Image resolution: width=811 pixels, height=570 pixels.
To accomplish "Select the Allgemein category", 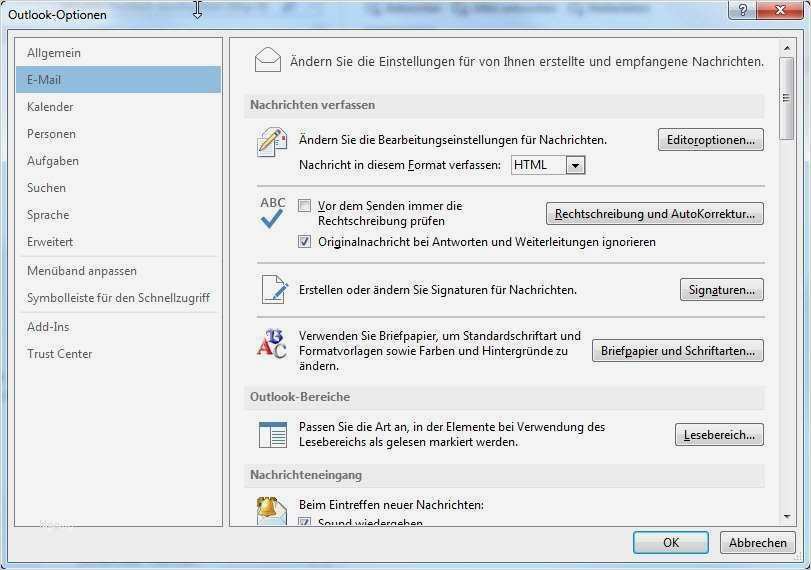I will click(x=118, y=53).
